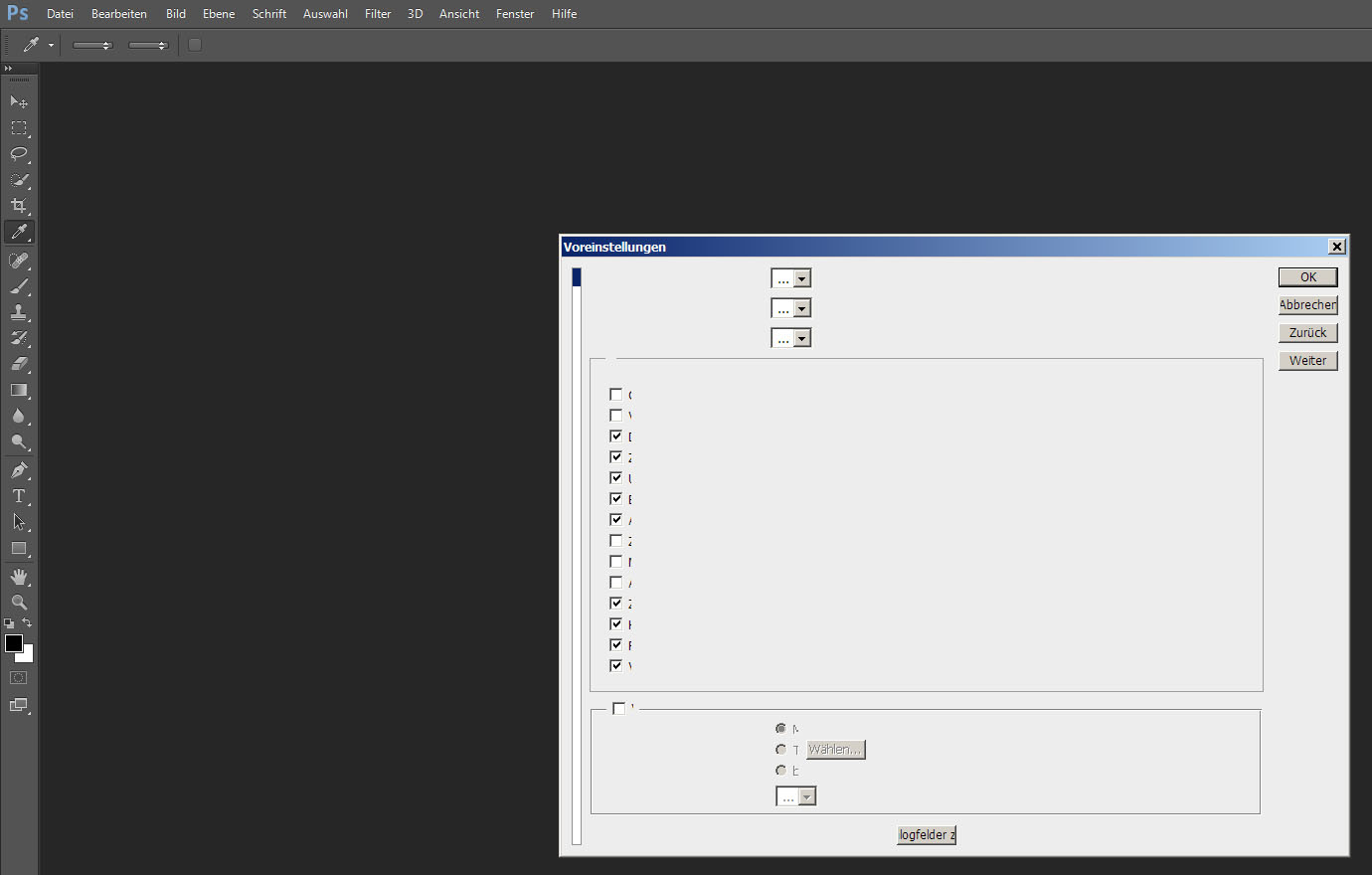
Task: Expand the tools panel with double arrow
Action: [x=8, y=69]
